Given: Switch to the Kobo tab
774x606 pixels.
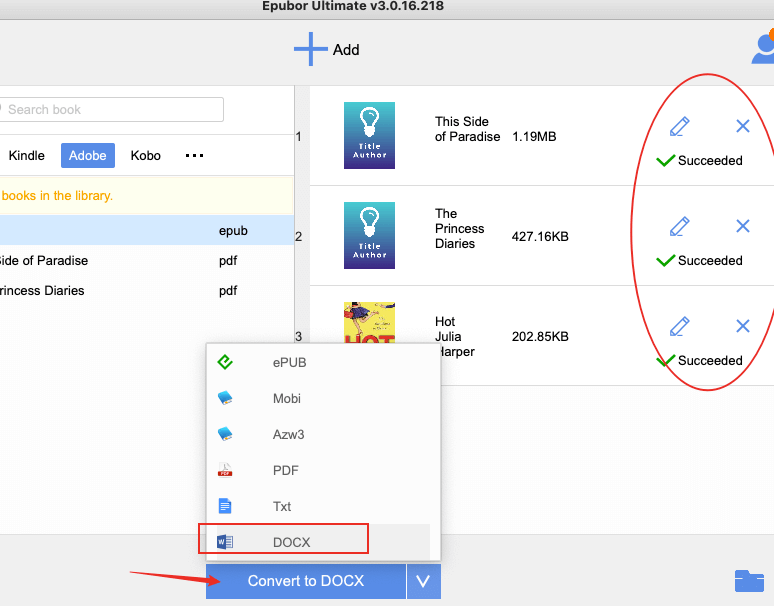Looking at the screenshot, I should 146,155.
